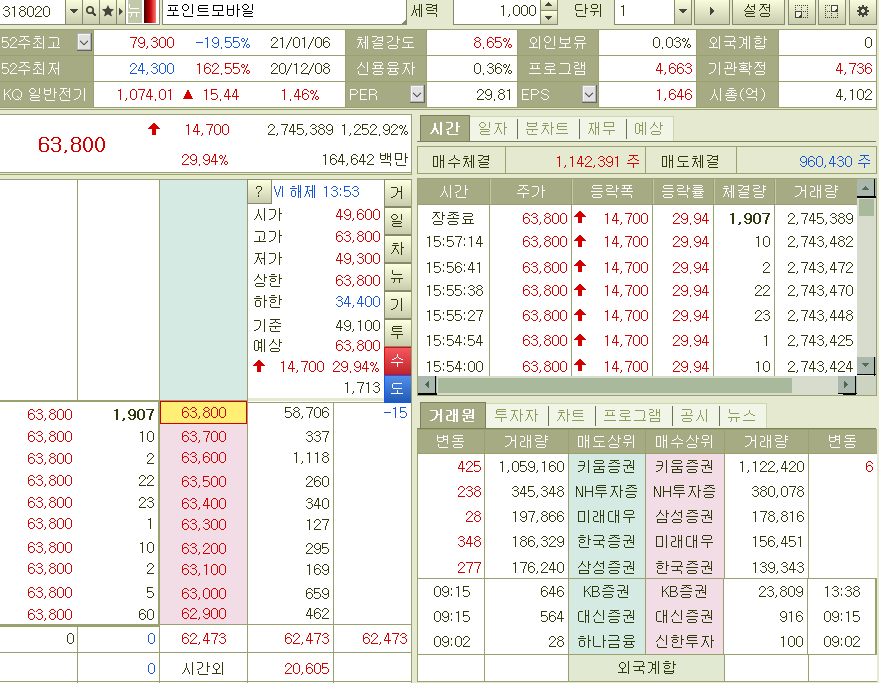
Task: Click the horizontal scroll right arrow
Action: [x=846, y=385]
